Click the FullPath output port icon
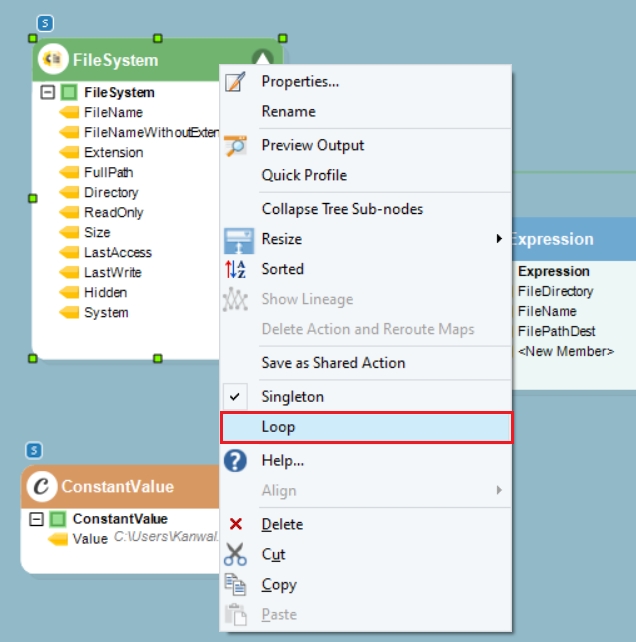 click(x=69, y=172)
